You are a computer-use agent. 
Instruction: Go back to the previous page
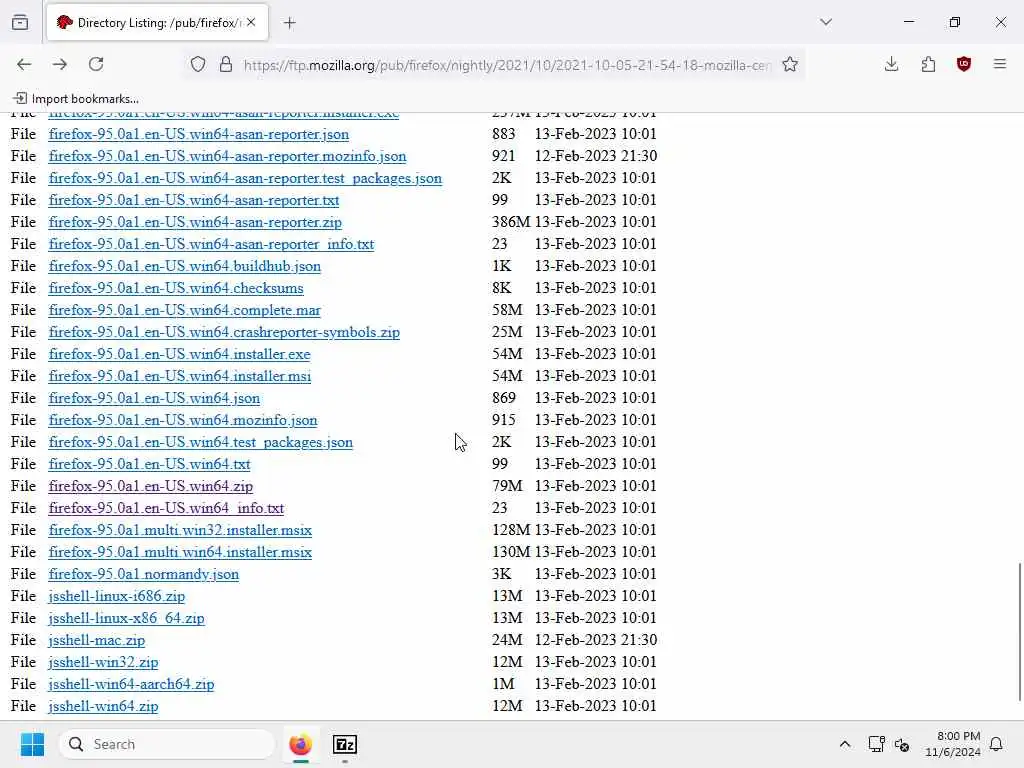[x=24, y=64]
